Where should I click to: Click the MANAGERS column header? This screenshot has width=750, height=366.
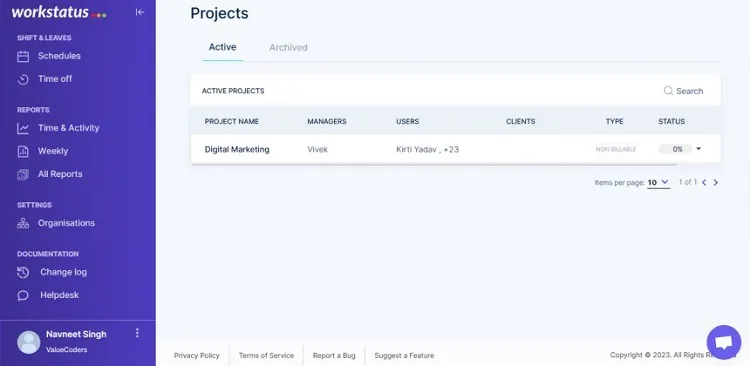[x=327, y=122]
